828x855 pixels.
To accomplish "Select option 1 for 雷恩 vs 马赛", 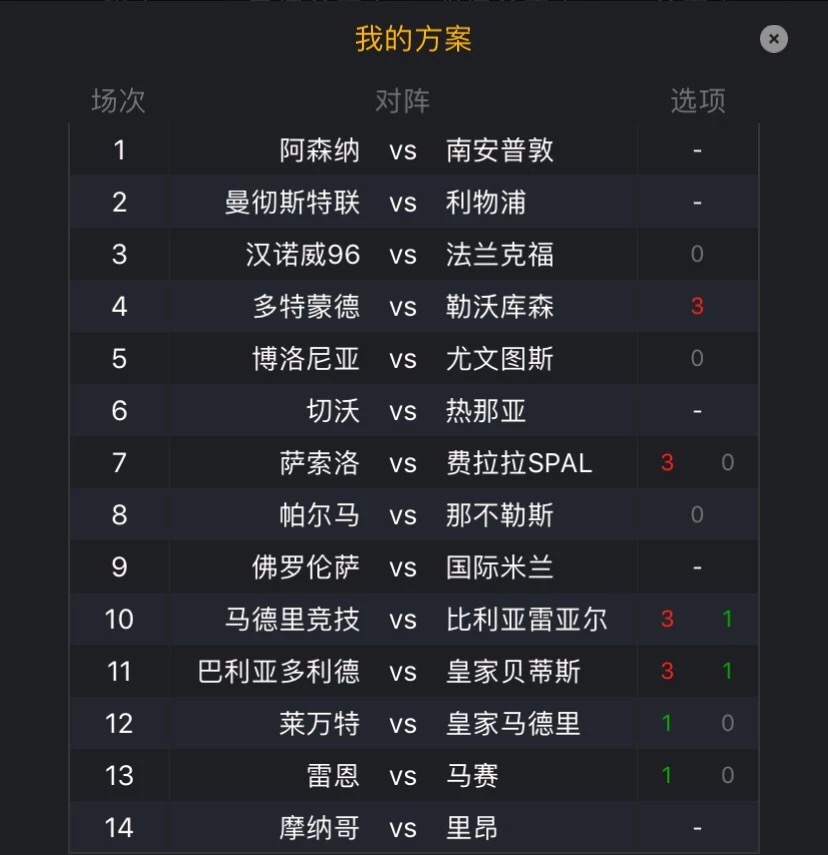I will point(667,775).
